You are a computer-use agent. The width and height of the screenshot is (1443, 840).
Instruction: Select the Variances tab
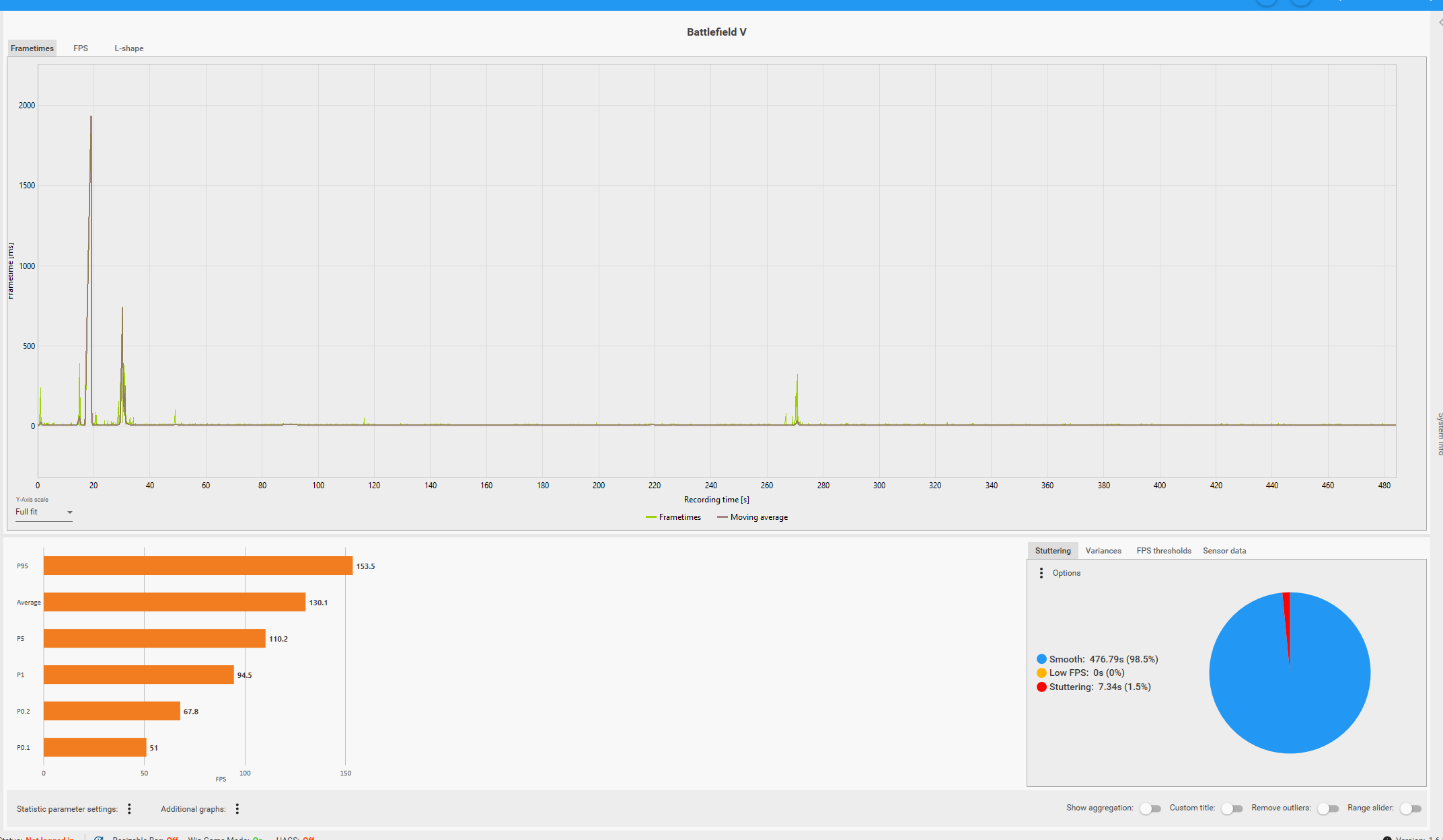click(1103, 551)
